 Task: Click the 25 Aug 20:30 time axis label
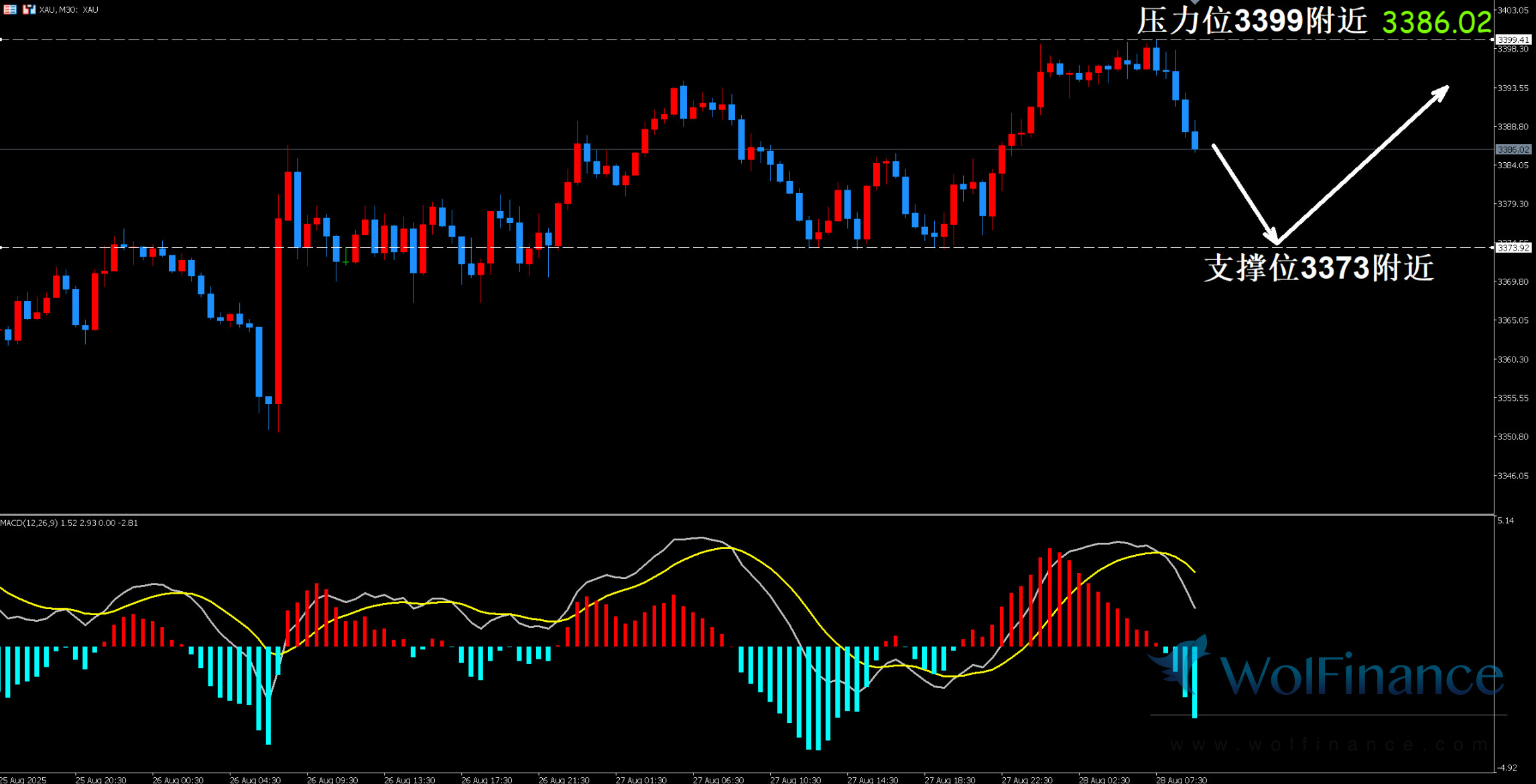tap(101, 780)
